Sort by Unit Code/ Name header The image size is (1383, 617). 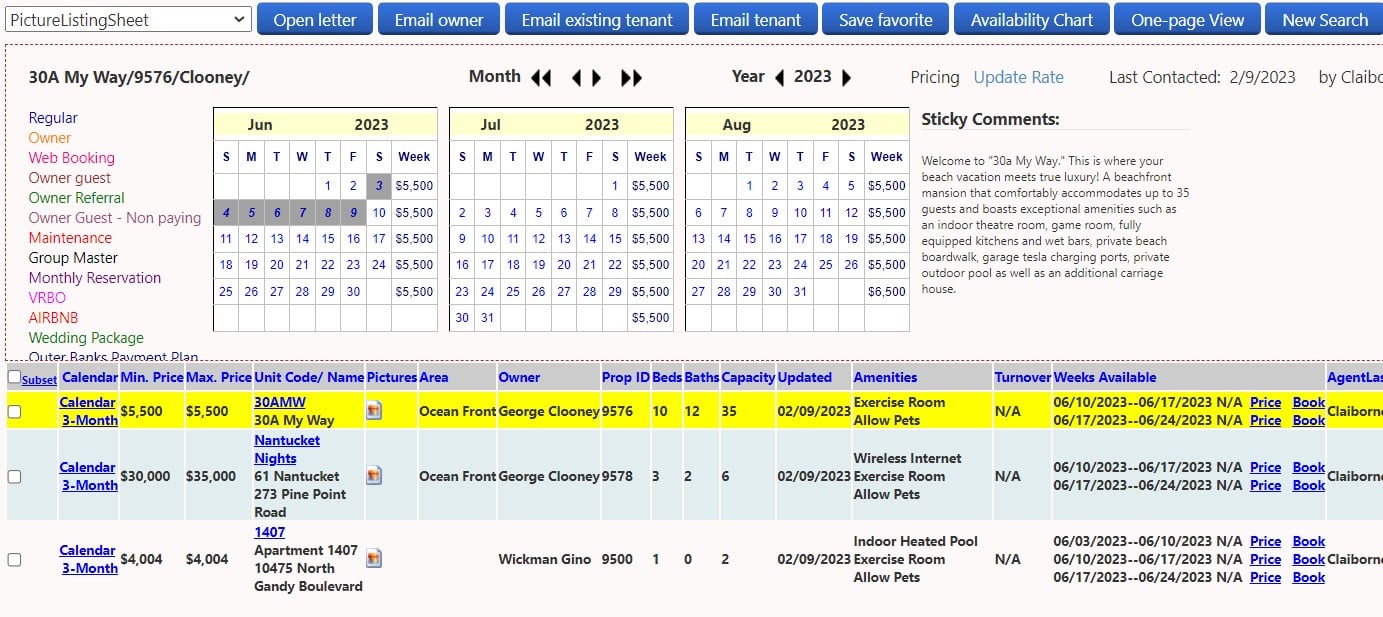click(309, 377)
